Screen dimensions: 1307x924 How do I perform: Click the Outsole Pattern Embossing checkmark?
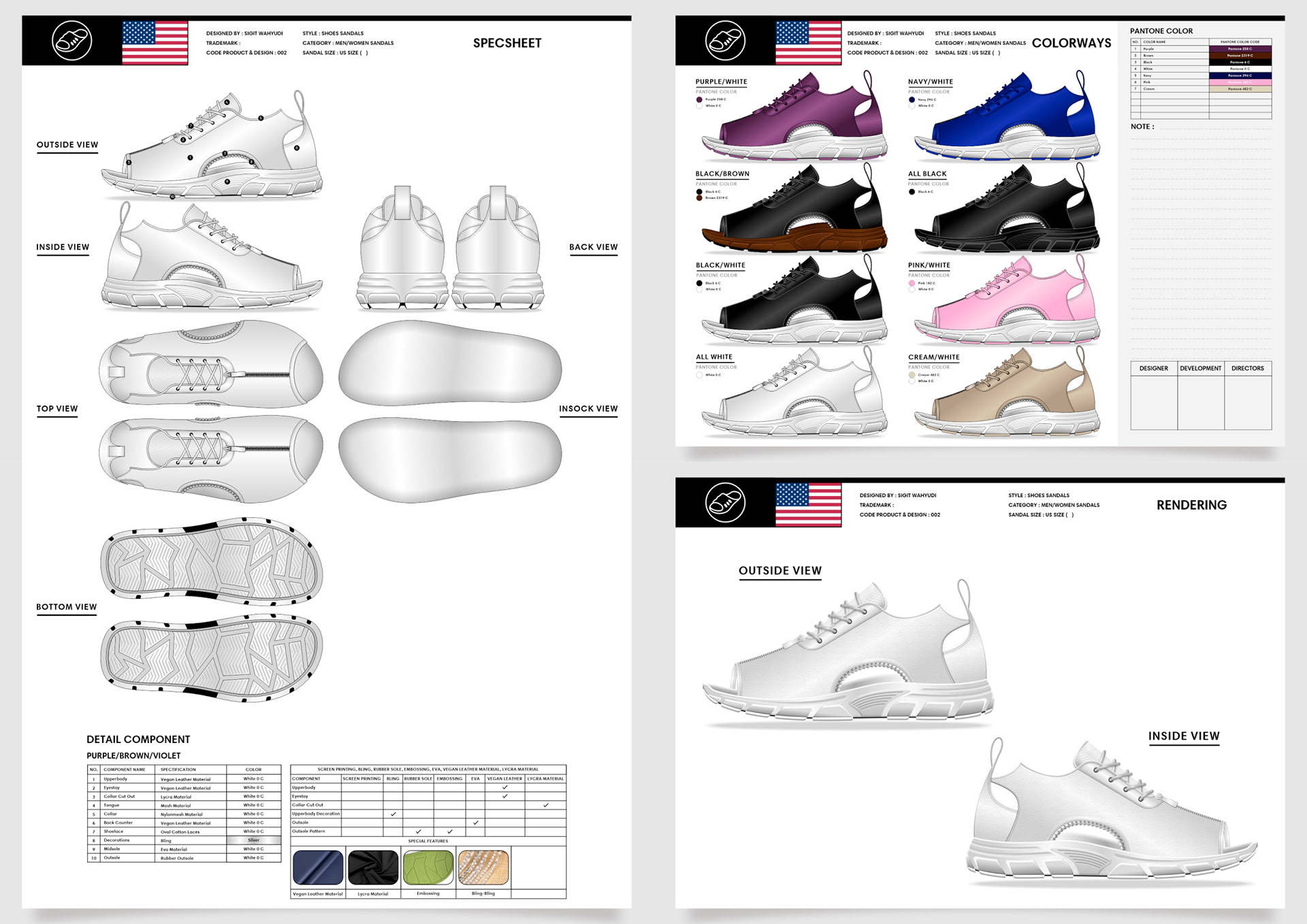(449, 831)
